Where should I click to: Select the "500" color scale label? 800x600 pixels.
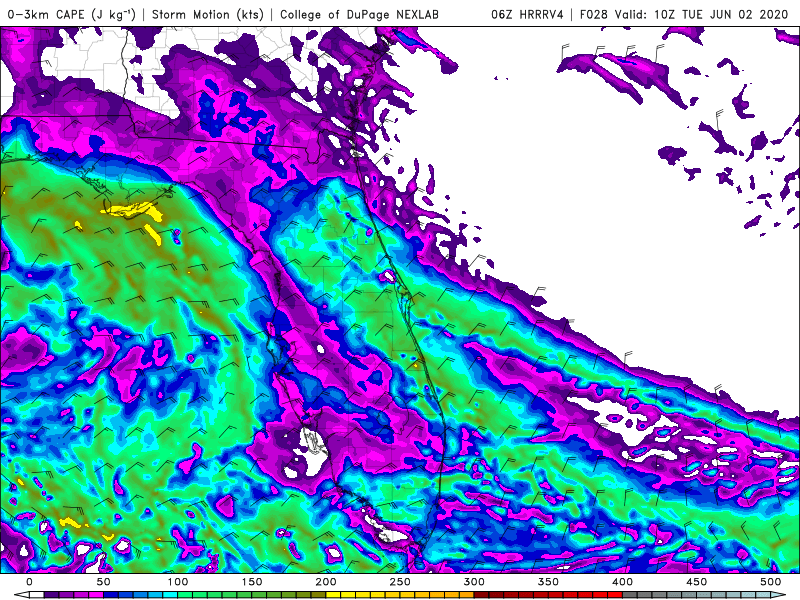(x=770, y=582)
